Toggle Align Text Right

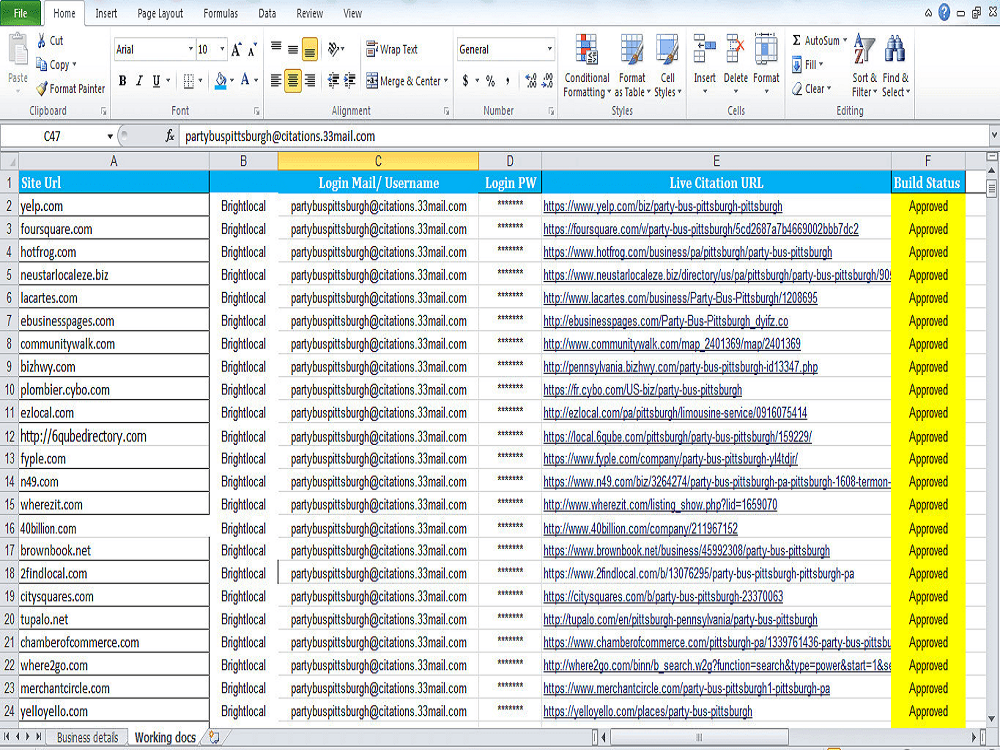pyautogui.click(x=310, y=80)
